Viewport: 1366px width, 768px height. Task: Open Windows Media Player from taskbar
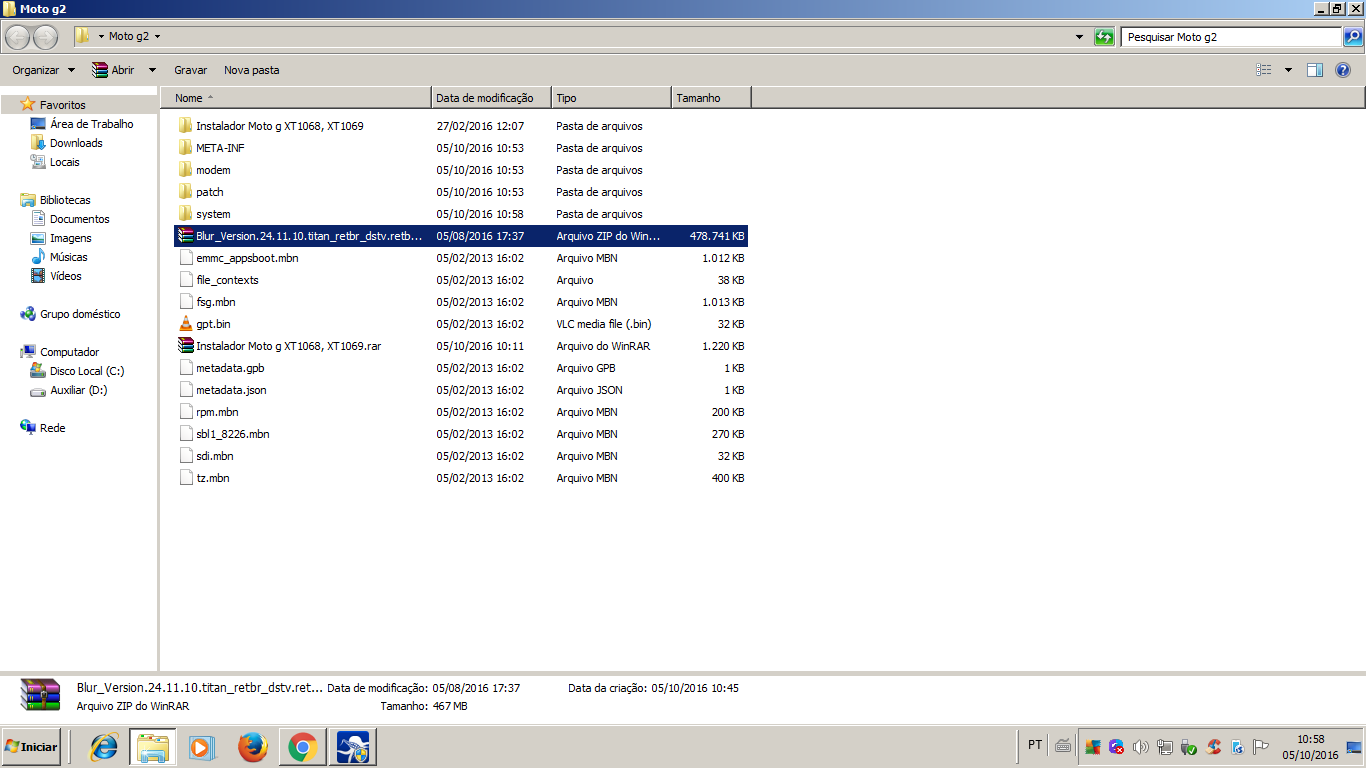pos(202,747)
